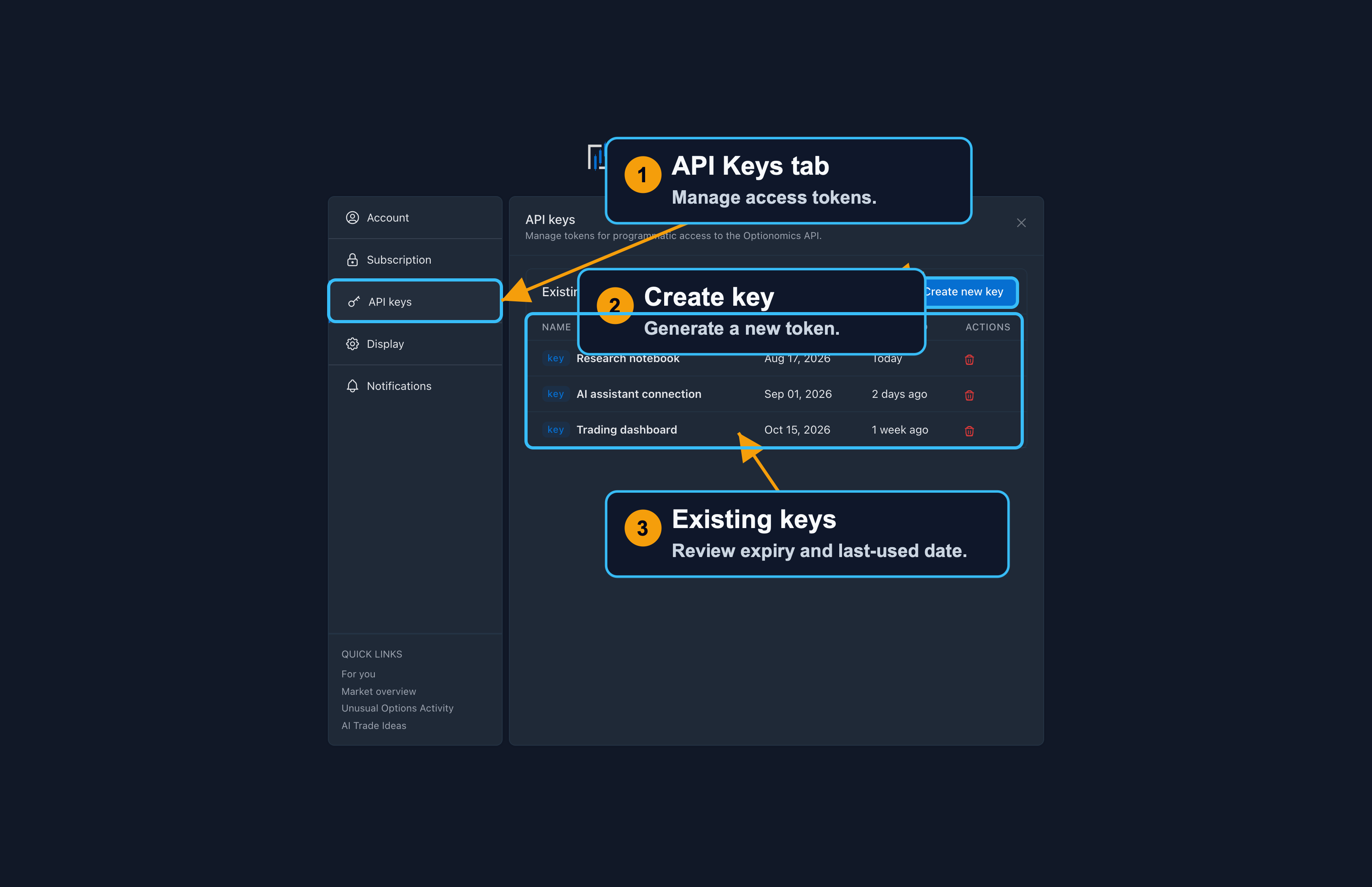Select the AI assistant connection name
Viewport: 1372px width, 887px height.
638,394
